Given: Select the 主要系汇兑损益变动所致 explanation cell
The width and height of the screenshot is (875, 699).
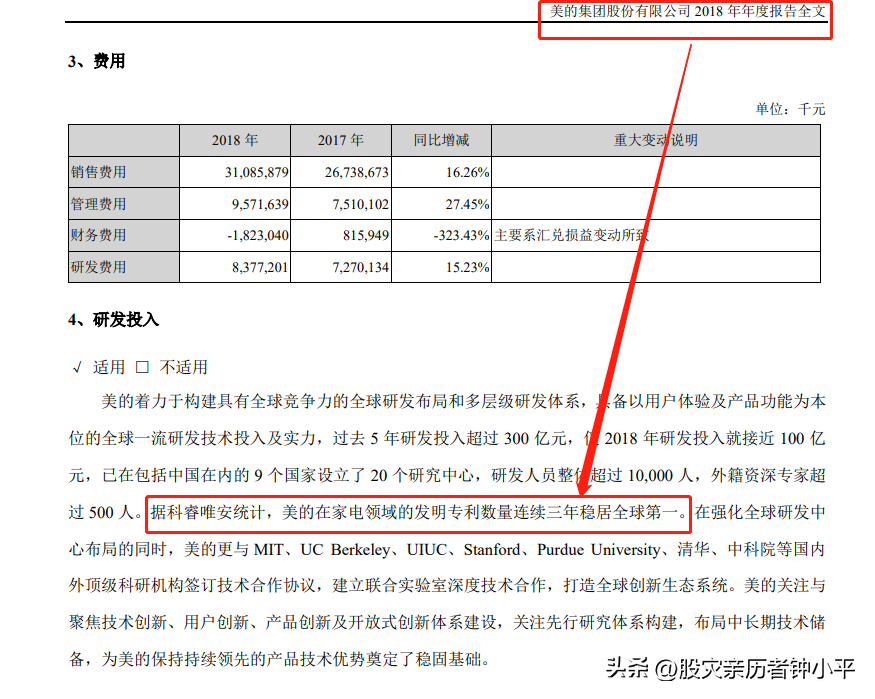Looking at the screenshot, I should pyautogui.click(x=572, y=236).
